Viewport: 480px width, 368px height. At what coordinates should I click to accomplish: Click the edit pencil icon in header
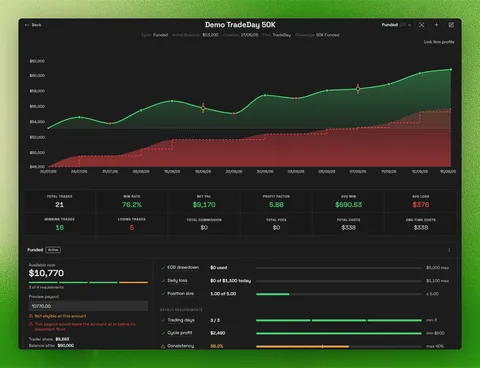(451, 25)
